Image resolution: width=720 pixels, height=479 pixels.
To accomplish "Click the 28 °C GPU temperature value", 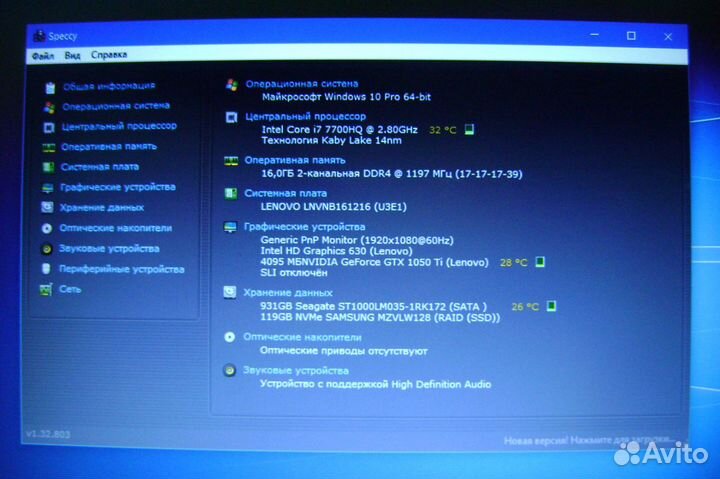I will click(x=513, y=263).
